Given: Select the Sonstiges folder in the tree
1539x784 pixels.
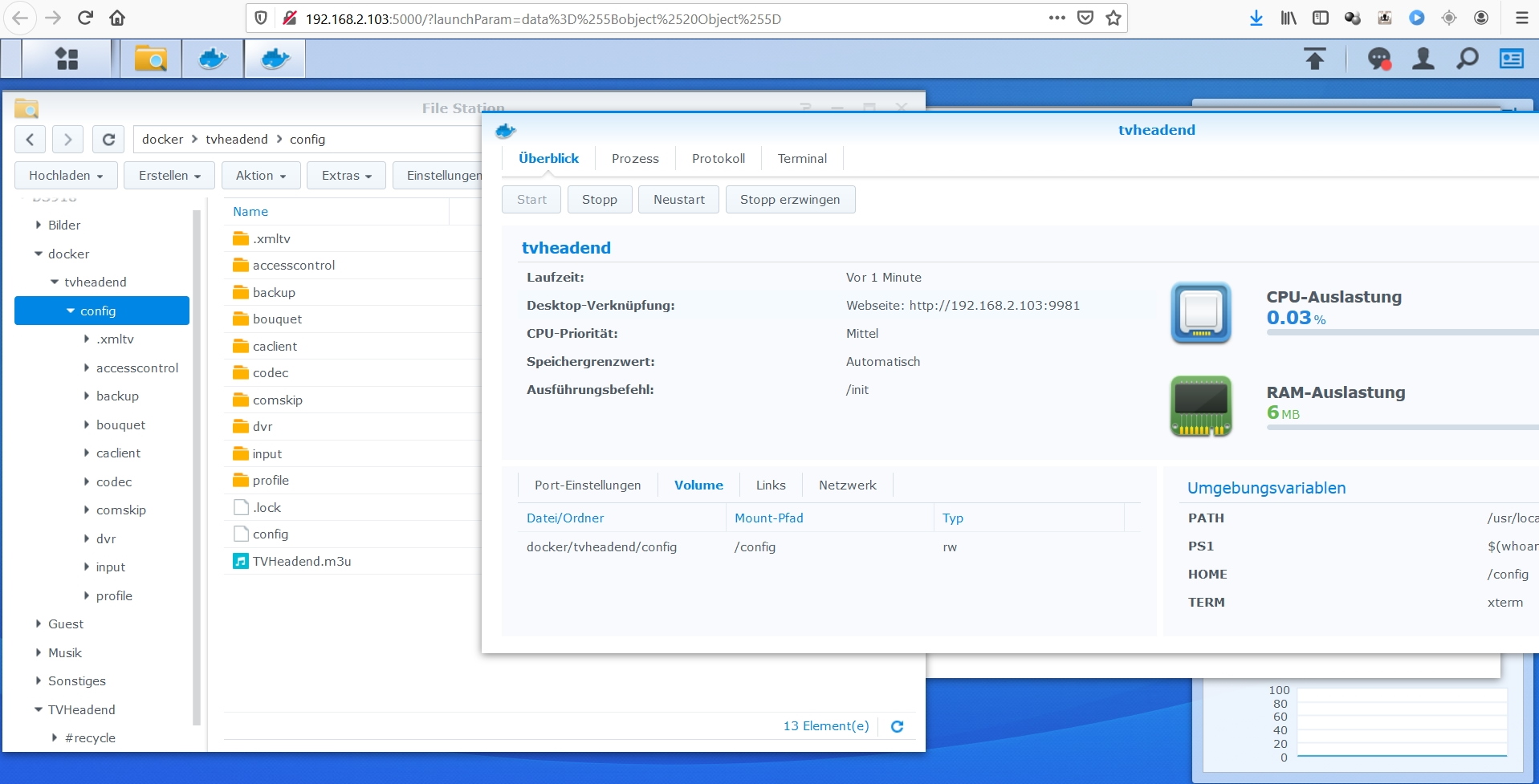Looking at the screenshot, I should click(x=77, y=681).
